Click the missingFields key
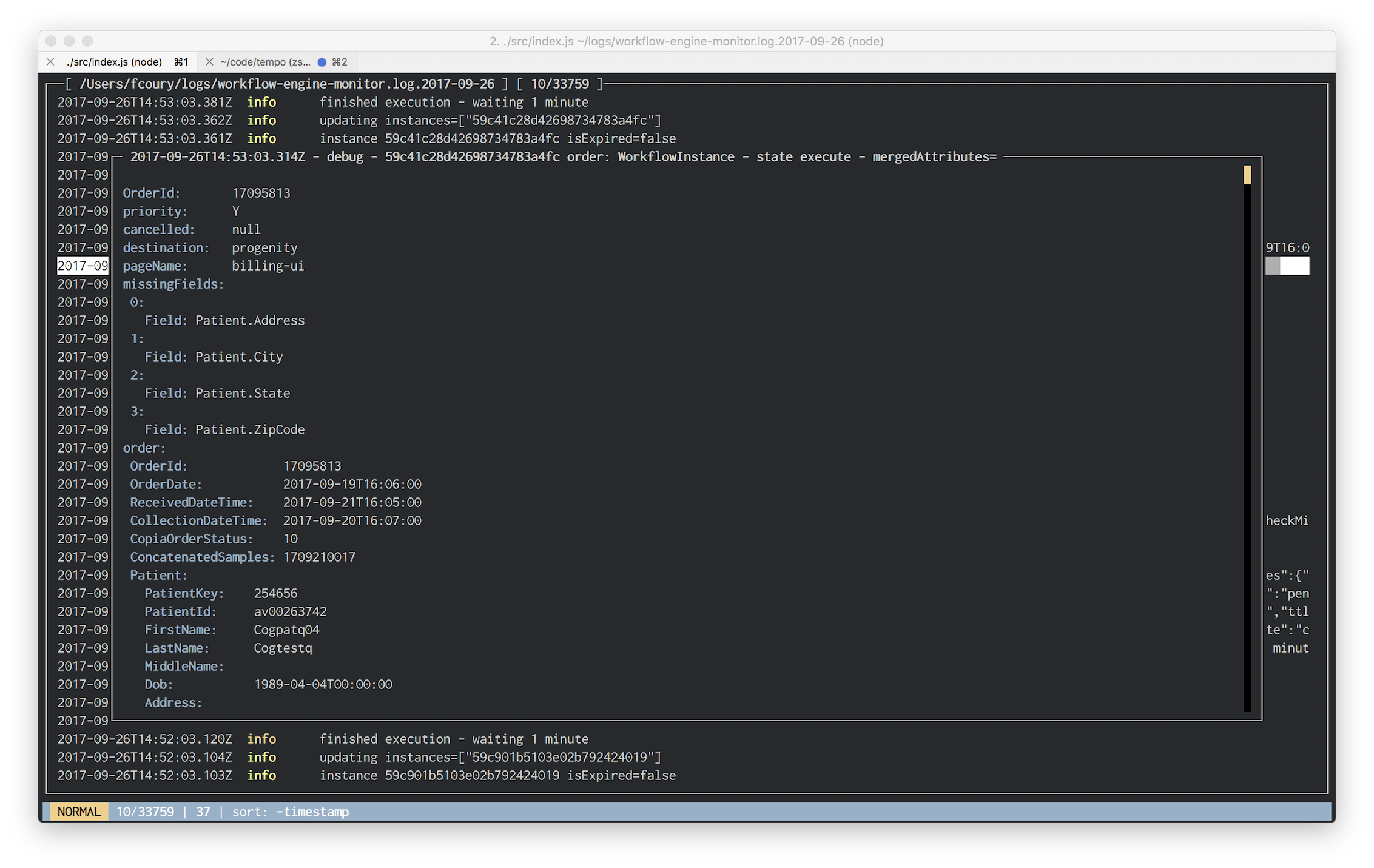 [x=173, y=284]
